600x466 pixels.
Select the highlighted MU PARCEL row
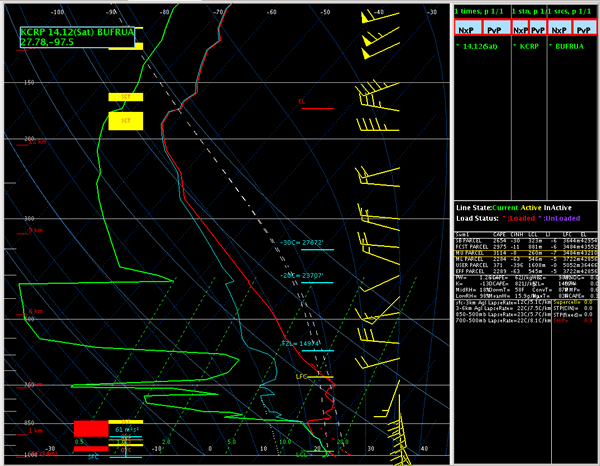526,253
